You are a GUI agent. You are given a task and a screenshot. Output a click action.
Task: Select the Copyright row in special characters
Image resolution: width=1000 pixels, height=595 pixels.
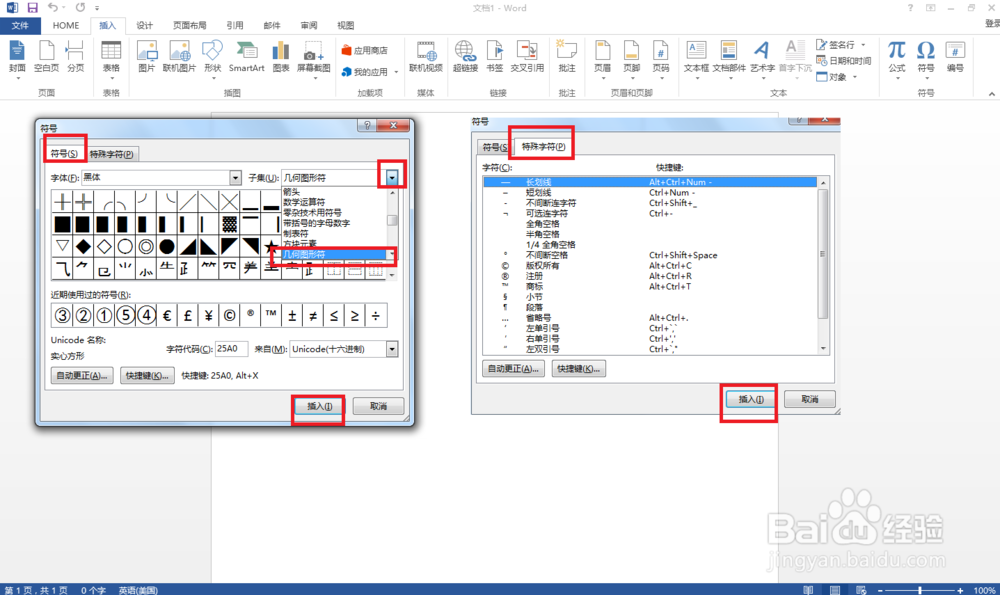coord(650,265)
